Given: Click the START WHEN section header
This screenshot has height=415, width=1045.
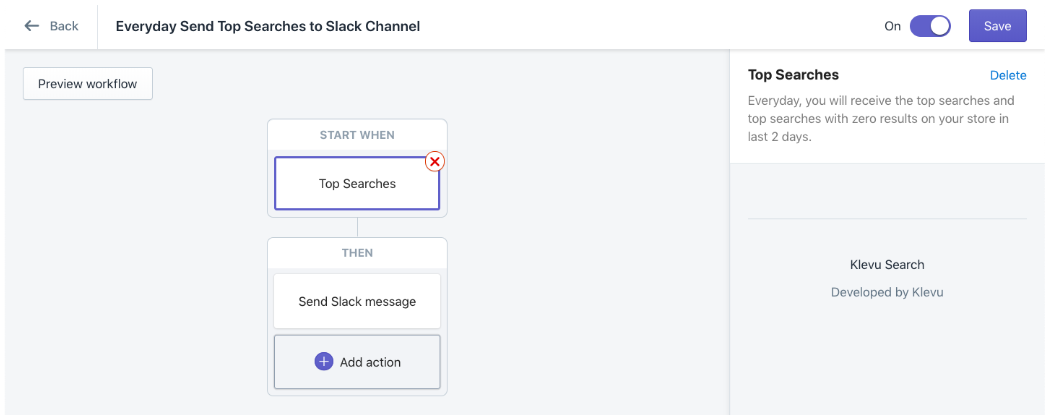Looking at the screenshot, I should (x=357, y=135).
